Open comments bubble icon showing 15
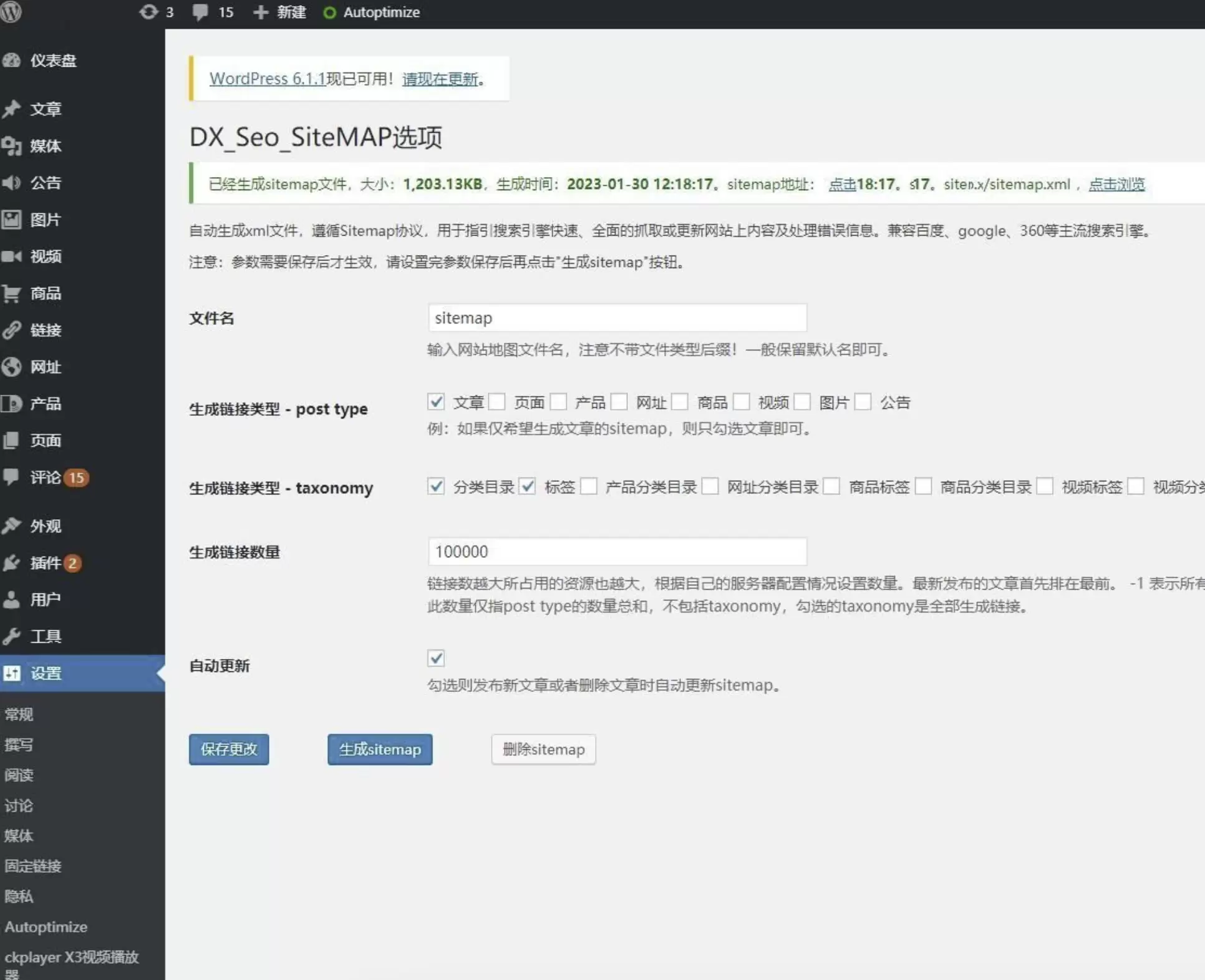 point(200,12)
